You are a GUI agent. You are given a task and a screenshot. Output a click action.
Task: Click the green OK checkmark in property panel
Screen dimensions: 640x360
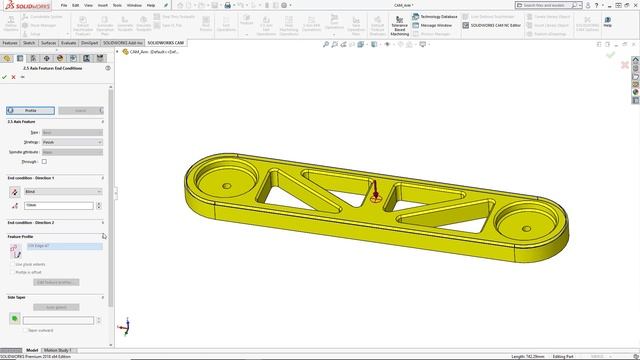(x=4, y=77)
